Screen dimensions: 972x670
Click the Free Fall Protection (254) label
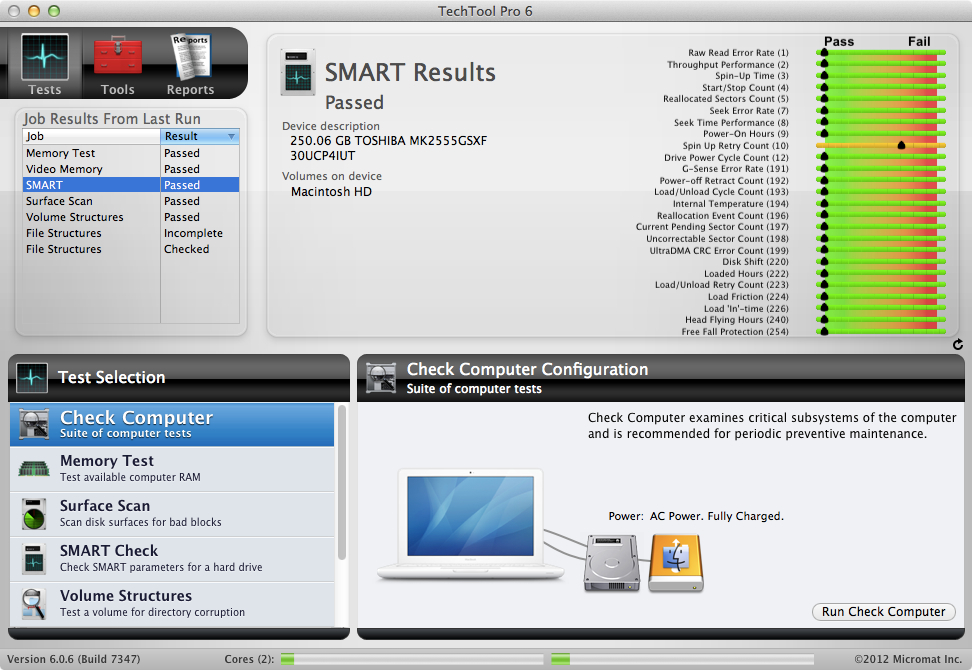(735, 332)
